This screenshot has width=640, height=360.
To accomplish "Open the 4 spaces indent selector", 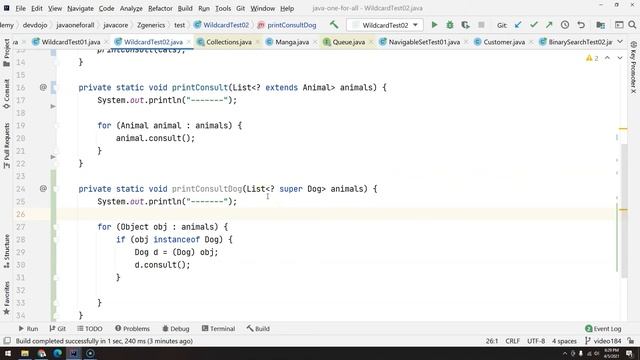I will click(x=564, y=341).
